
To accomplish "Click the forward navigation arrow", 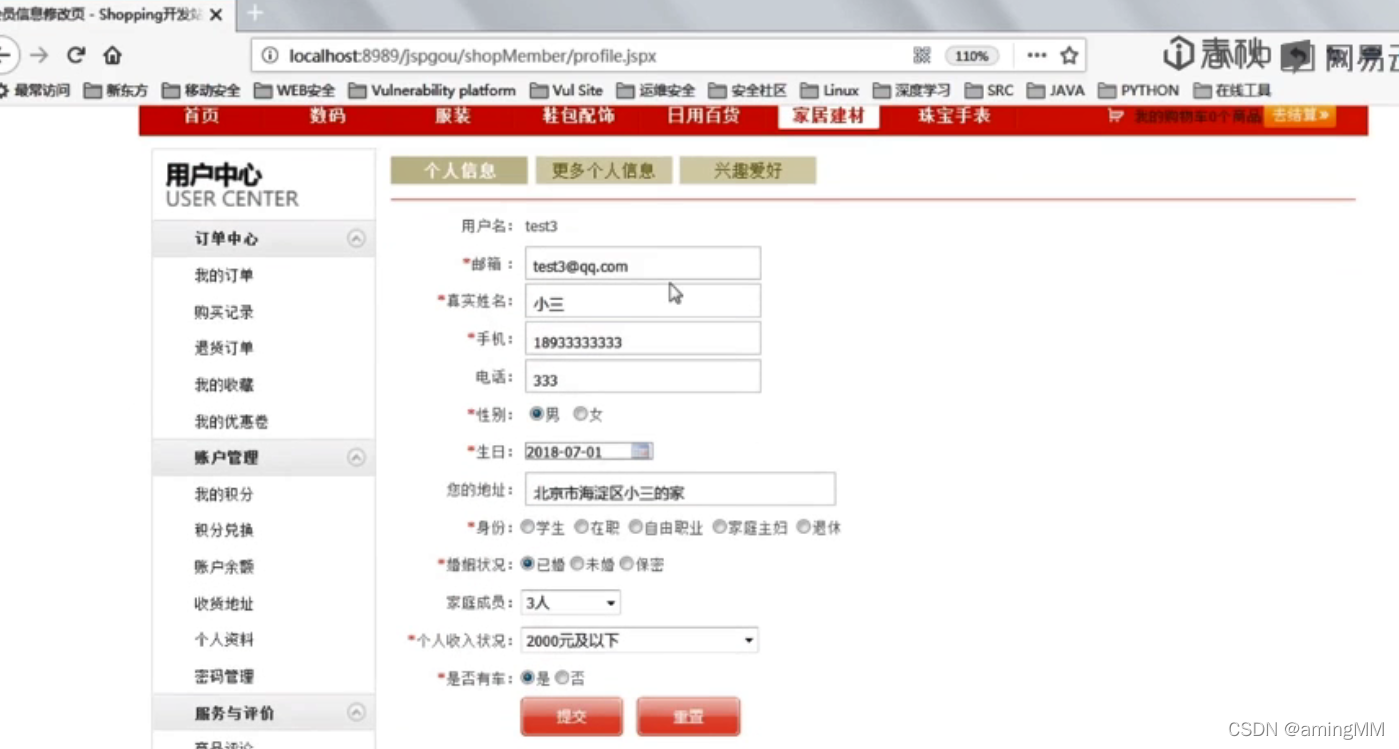I will (x=39, y=55).
